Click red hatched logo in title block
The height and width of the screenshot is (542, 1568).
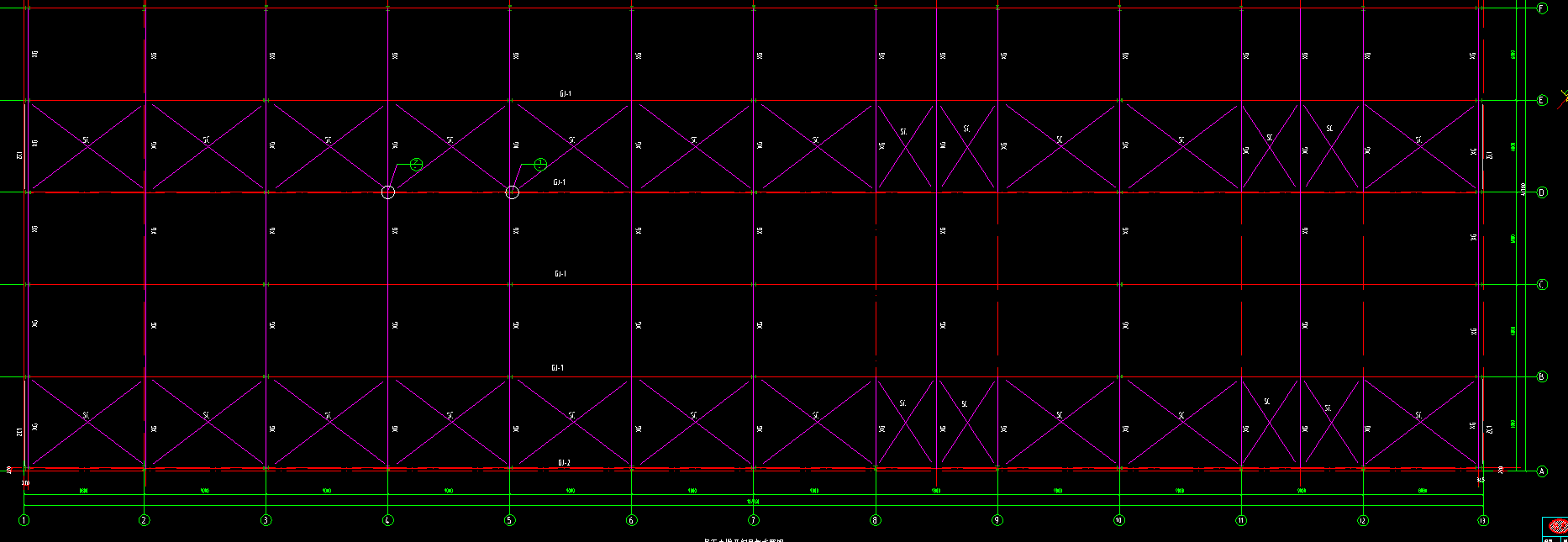pyautogui.click(x=1558, y=526)
